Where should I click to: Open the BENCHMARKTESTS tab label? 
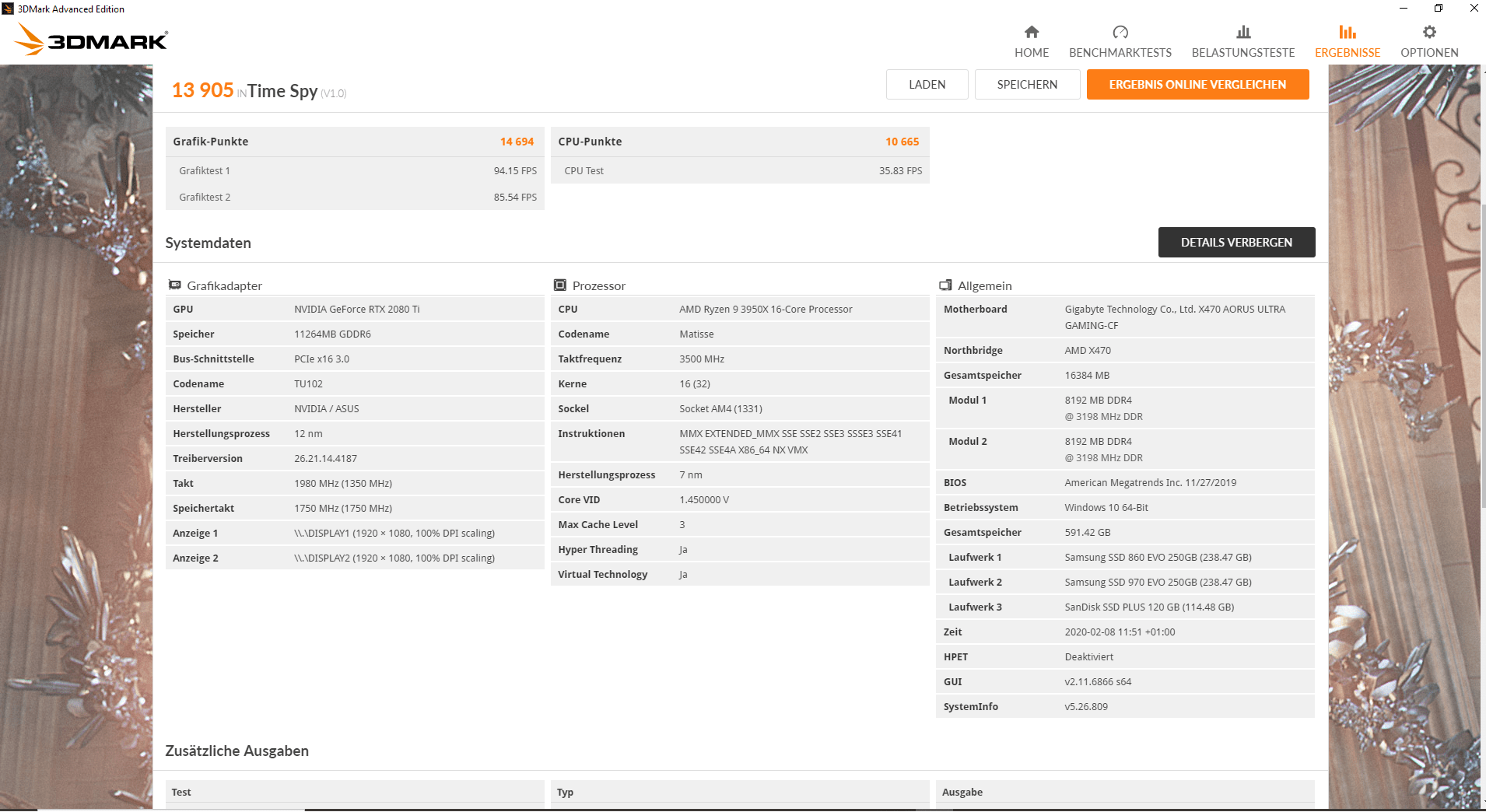[1120, 53]
